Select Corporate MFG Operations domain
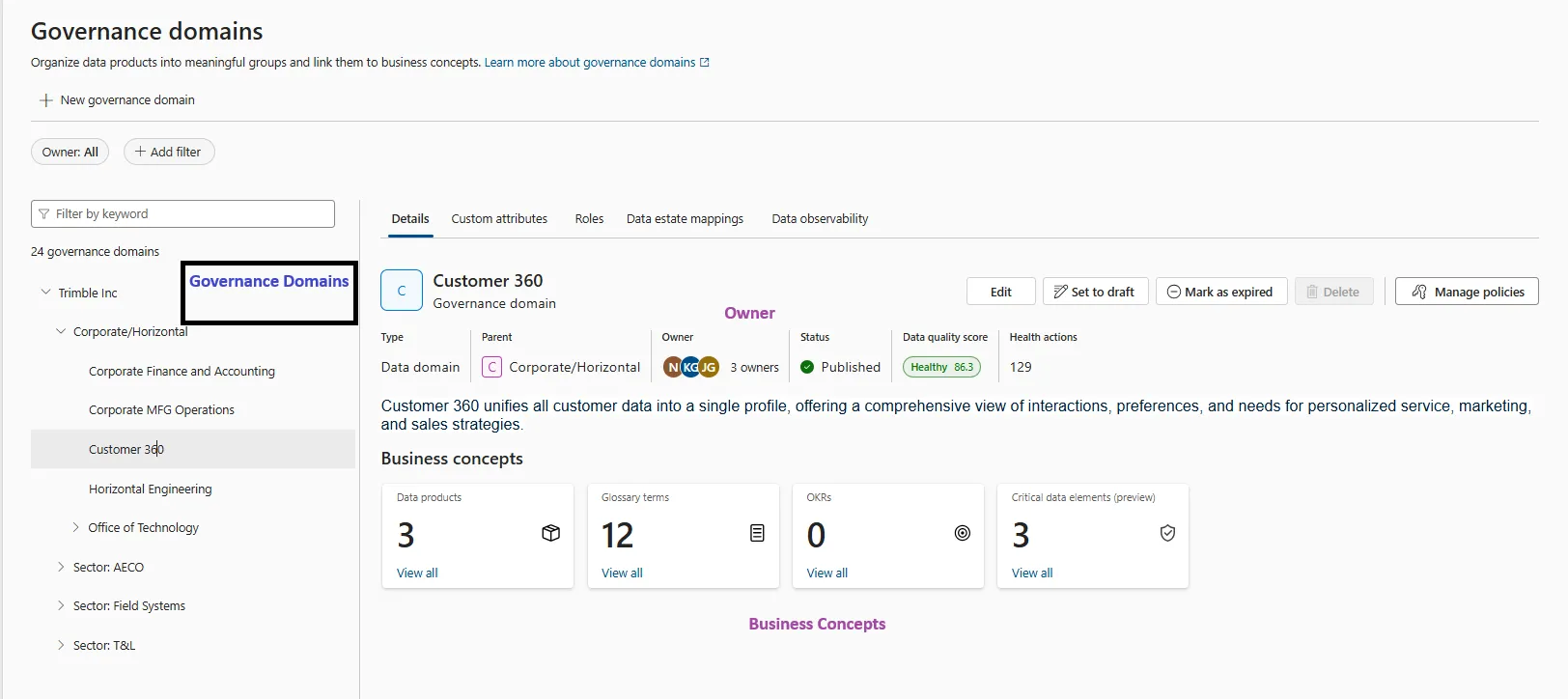This screenshot has width=1568, height=699. 161,409
